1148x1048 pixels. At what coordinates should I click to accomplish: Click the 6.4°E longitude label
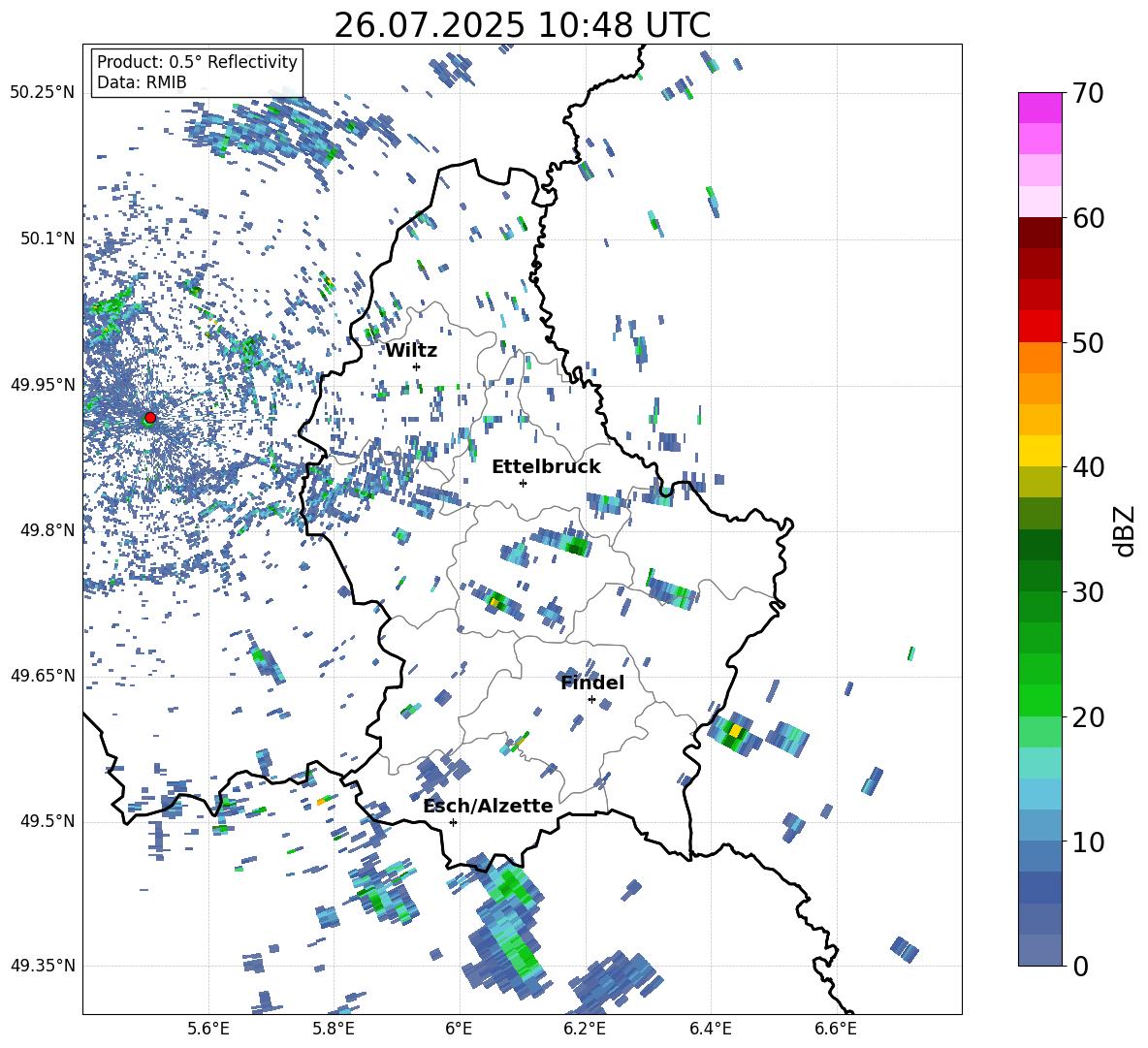[x=710, y=1029]
